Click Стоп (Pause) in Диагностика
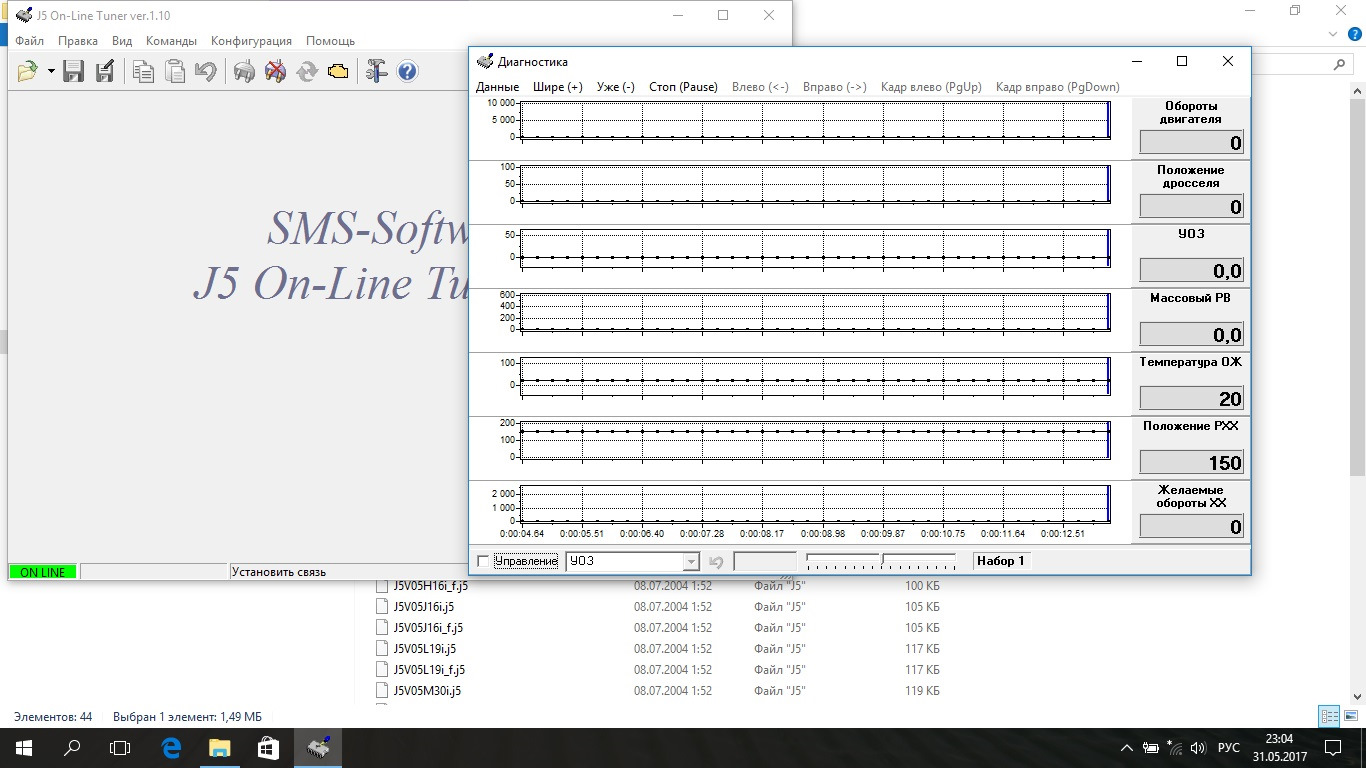The width and height of the screenshot is (1366, 768). (683, 87)
